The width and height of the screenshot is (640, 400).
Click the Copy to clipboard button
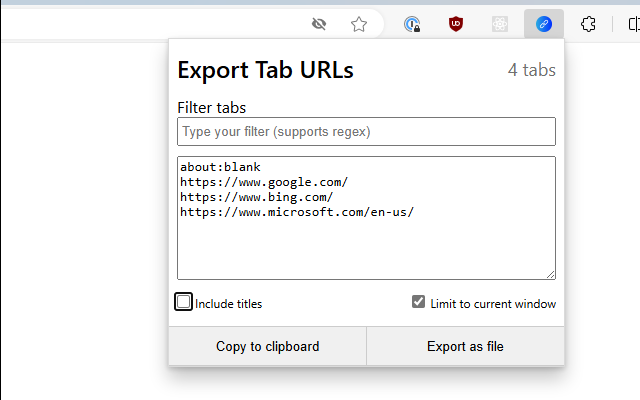tap(268, 347)
